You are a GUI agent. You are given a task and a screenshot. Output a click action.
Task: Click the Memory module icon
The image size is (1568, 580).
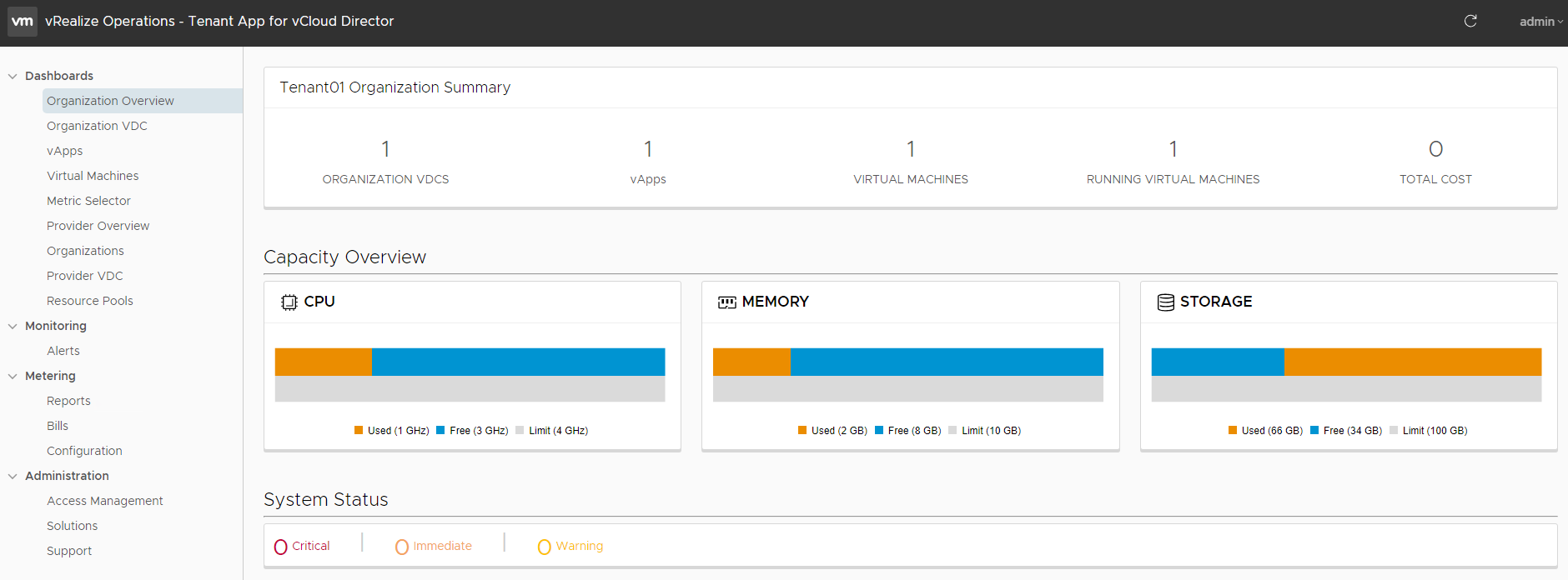(726, 302)
